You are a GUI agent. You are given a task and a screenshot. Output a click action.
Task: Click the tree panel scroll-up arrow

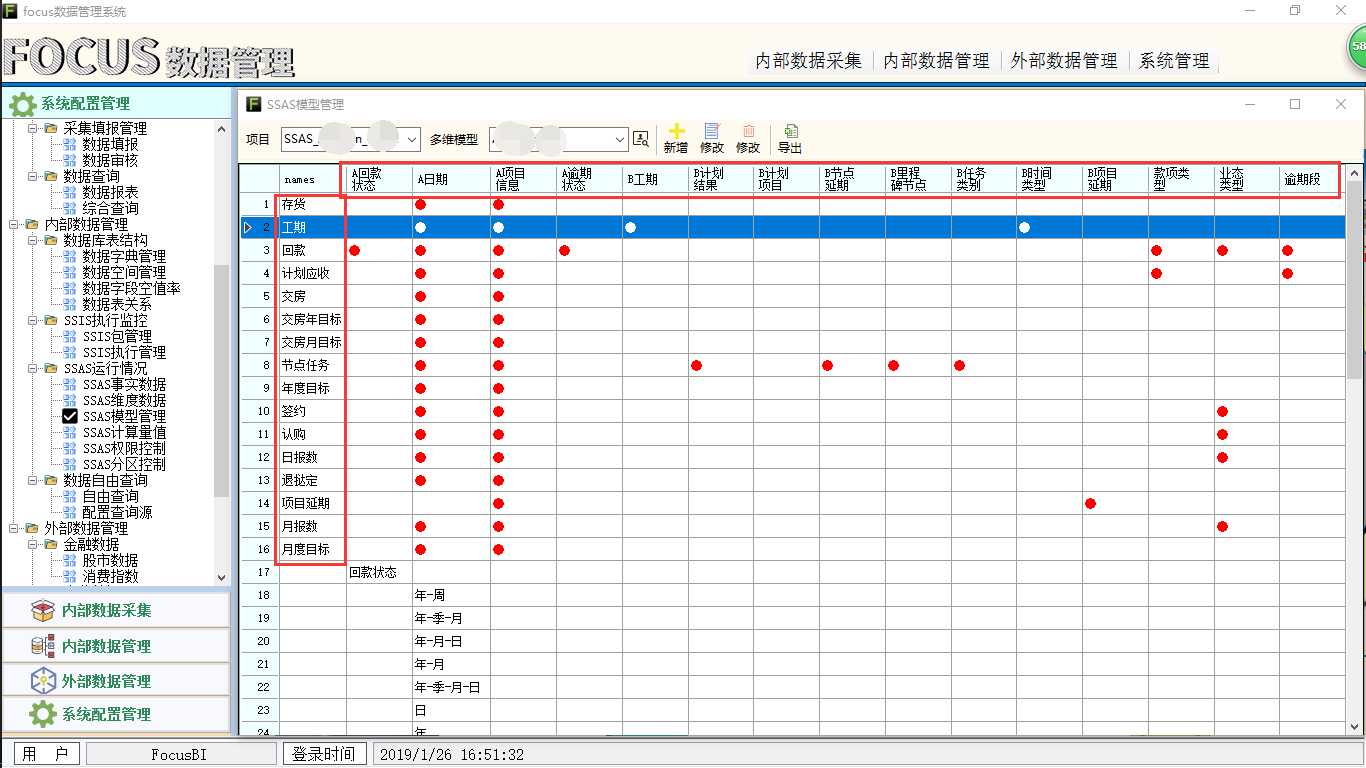pyautogui.click(x=221, y=128)
